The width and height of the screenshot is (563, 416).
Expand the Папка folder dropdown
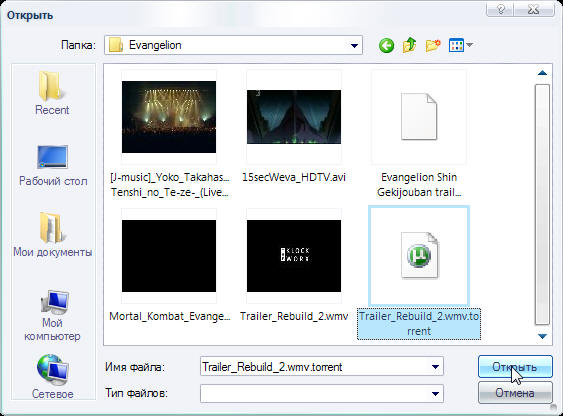click(x=354, y=46)
